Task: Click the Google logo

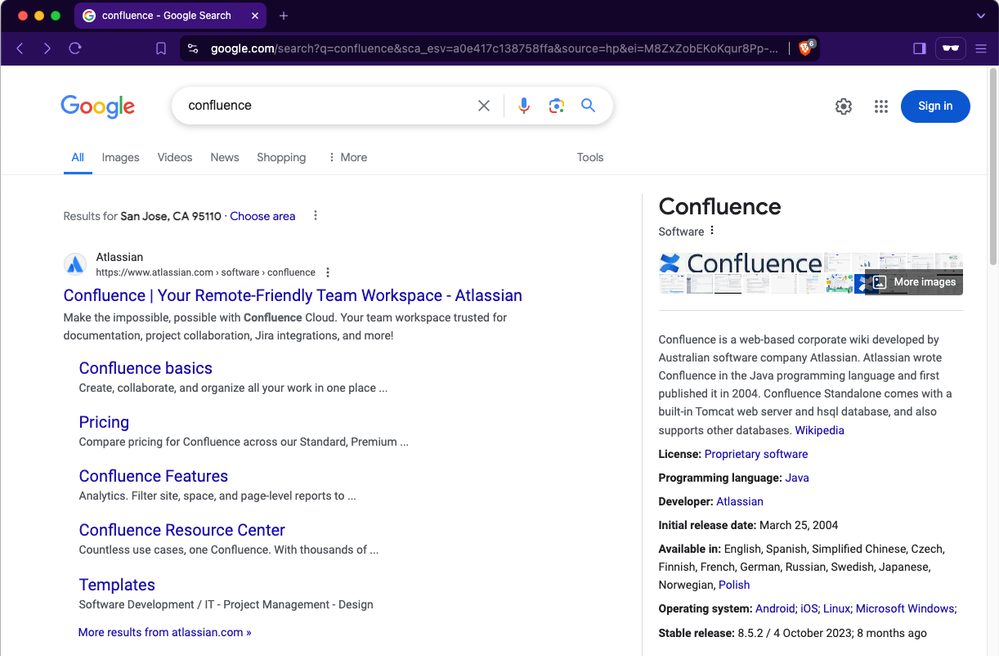Action: click(x=97, y=106)
